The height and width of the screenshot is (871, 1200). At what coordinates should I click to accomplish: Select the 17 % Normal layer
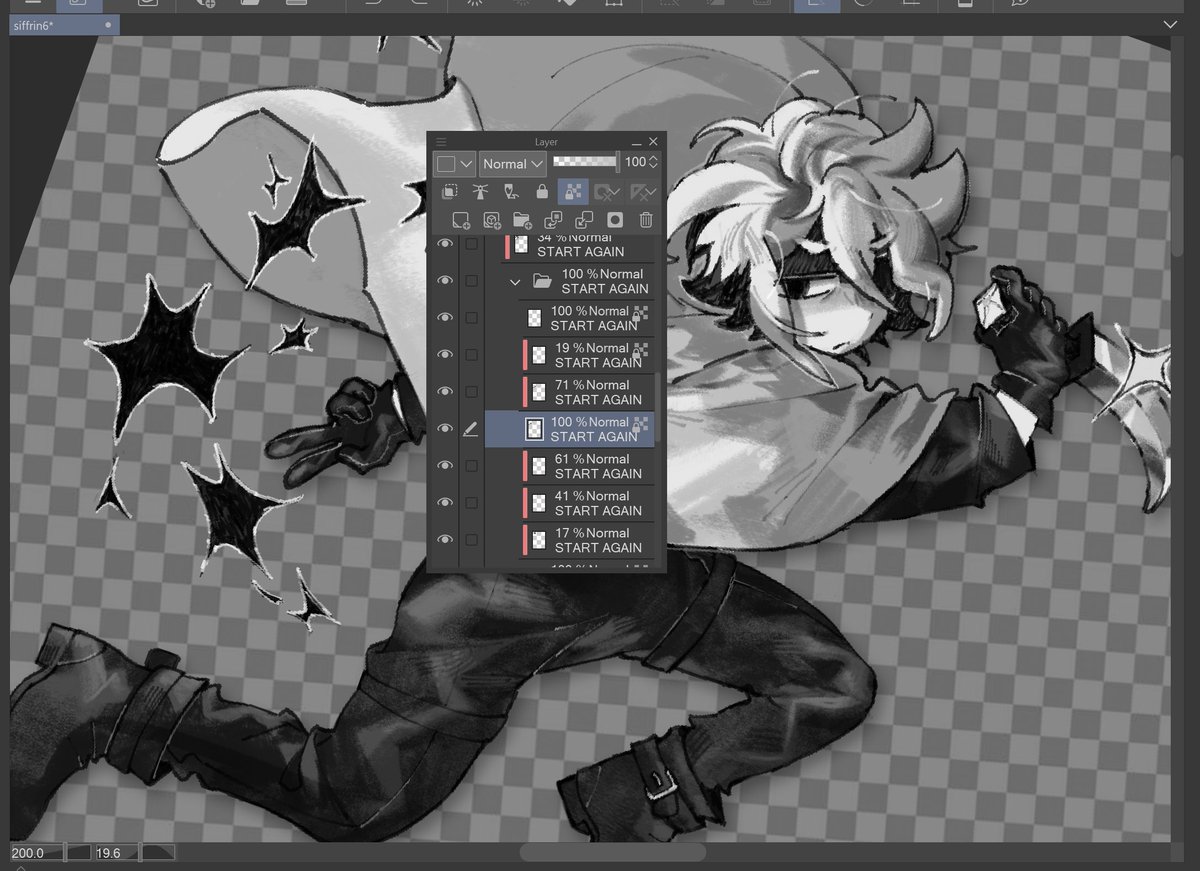[x=588, y=540]
